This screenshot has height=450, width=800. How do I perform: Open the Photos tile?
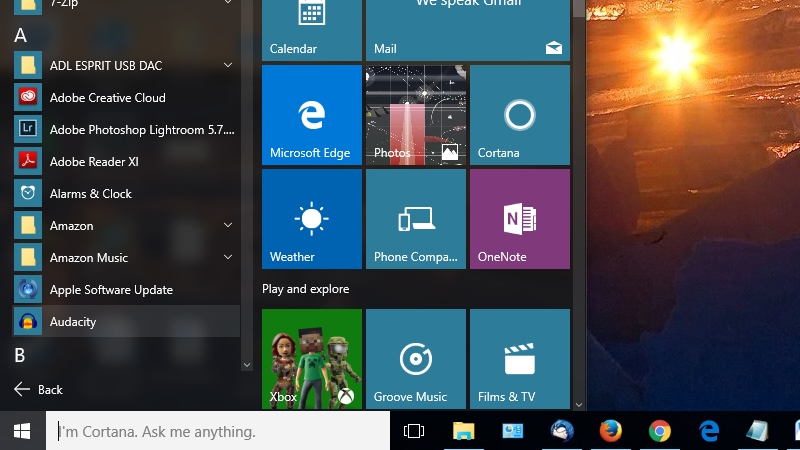click(x=416, y=115)
